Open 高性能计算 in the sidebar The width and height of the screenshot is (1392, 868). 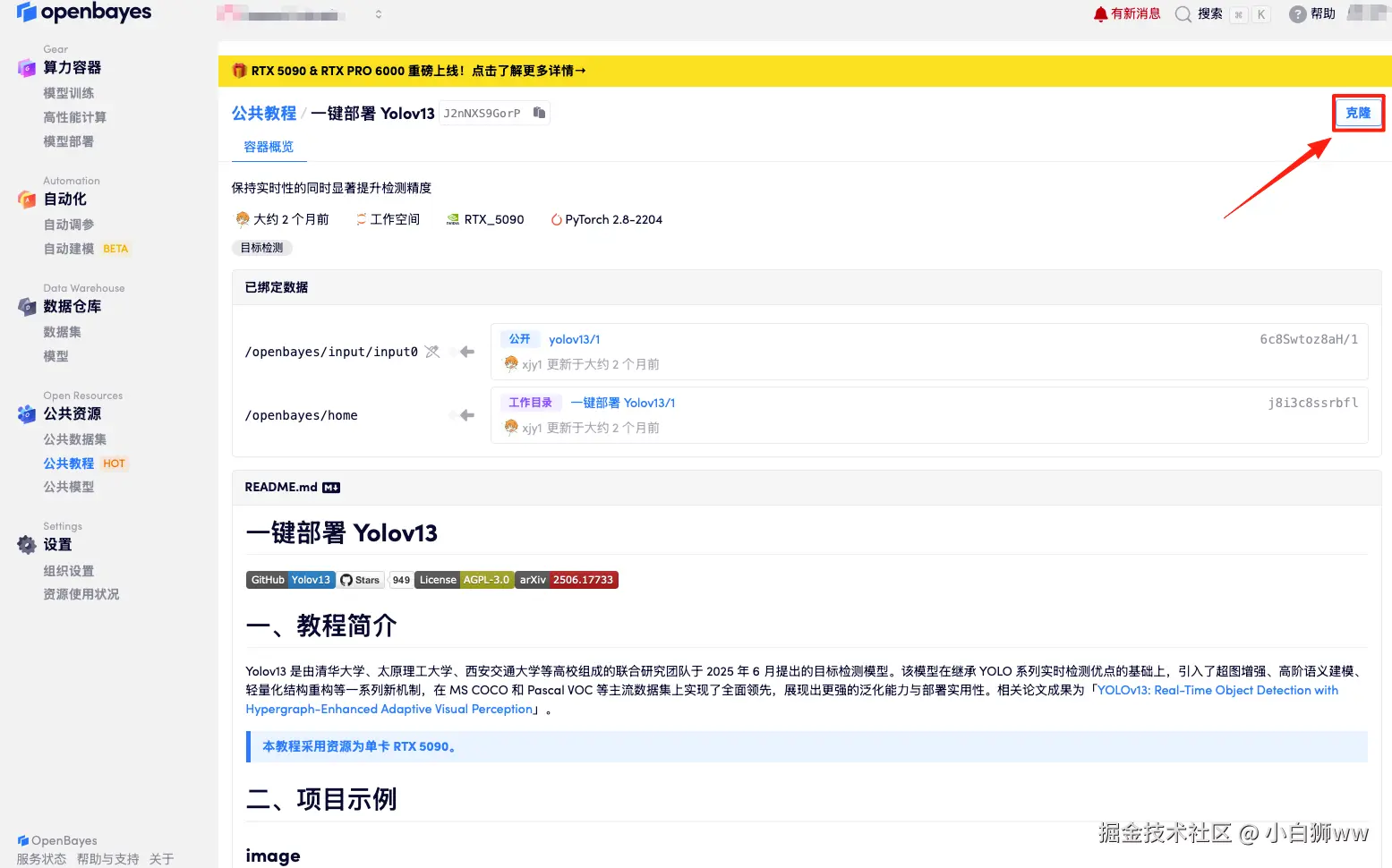point(75,117)
